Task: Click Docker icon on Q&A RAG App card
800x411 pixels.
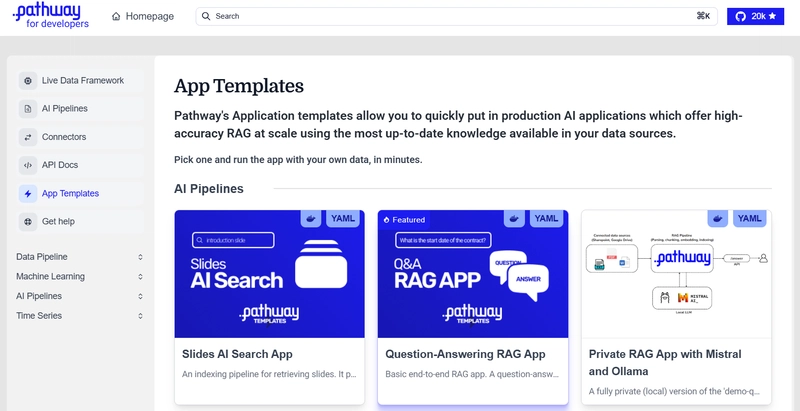Action: click(514, 219)
